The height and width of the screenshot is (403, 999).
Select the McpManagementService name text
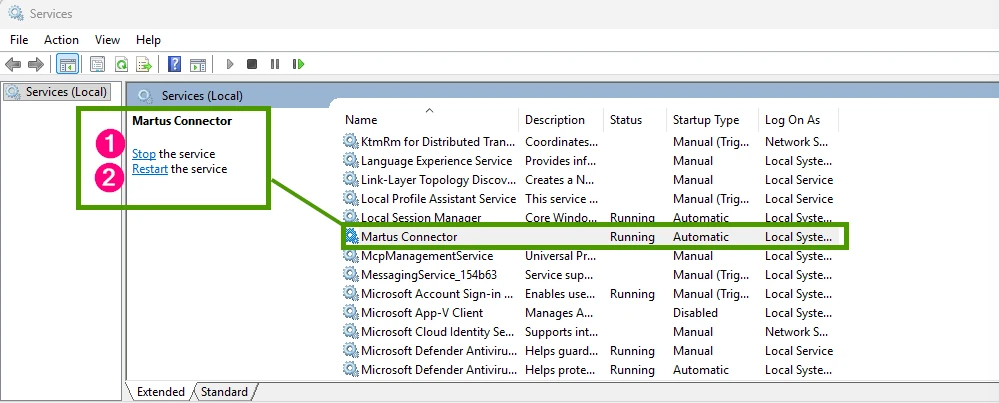click(427, 256)
